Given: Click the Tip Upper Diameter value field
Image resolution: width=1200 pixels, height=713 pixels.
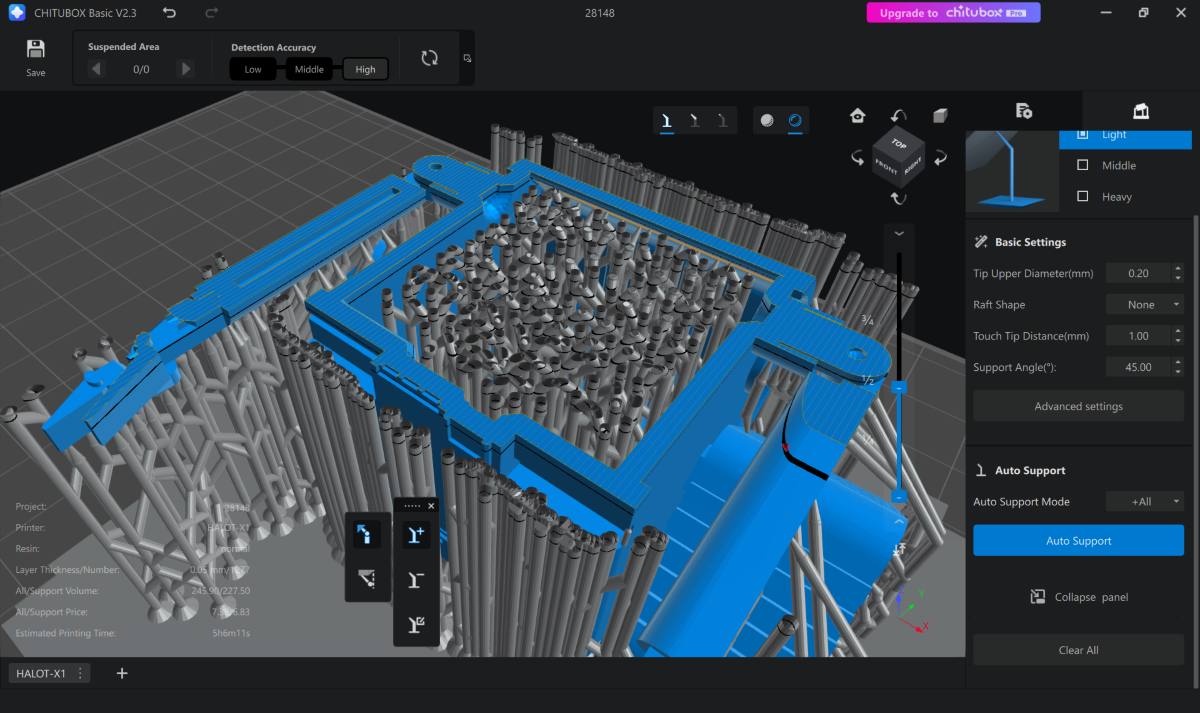Looking at the screenshot, I should [x=1138, y=273].
